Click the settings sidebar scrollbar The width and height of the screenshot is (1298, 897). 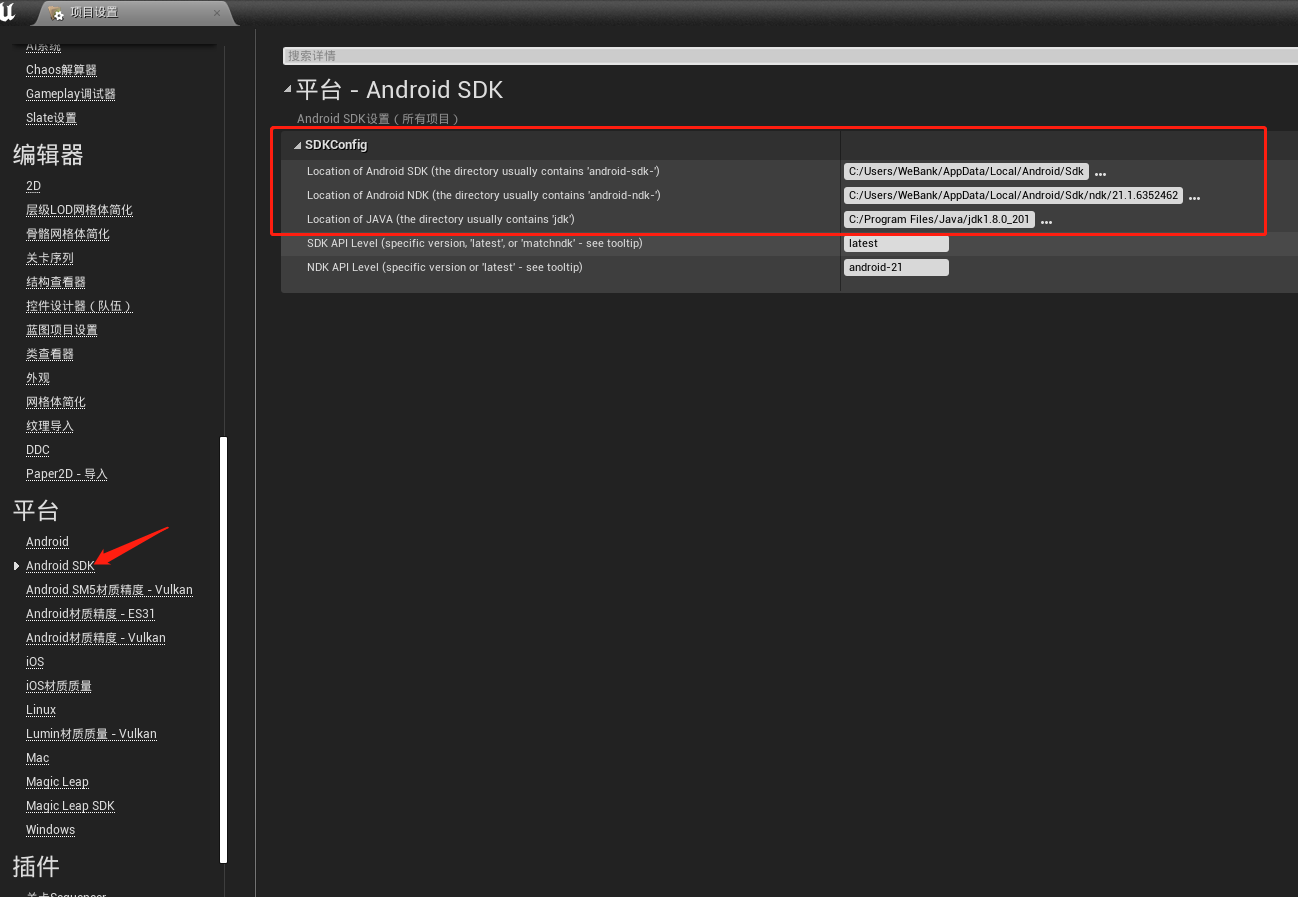pyautogui.click(x=224, y=650)
